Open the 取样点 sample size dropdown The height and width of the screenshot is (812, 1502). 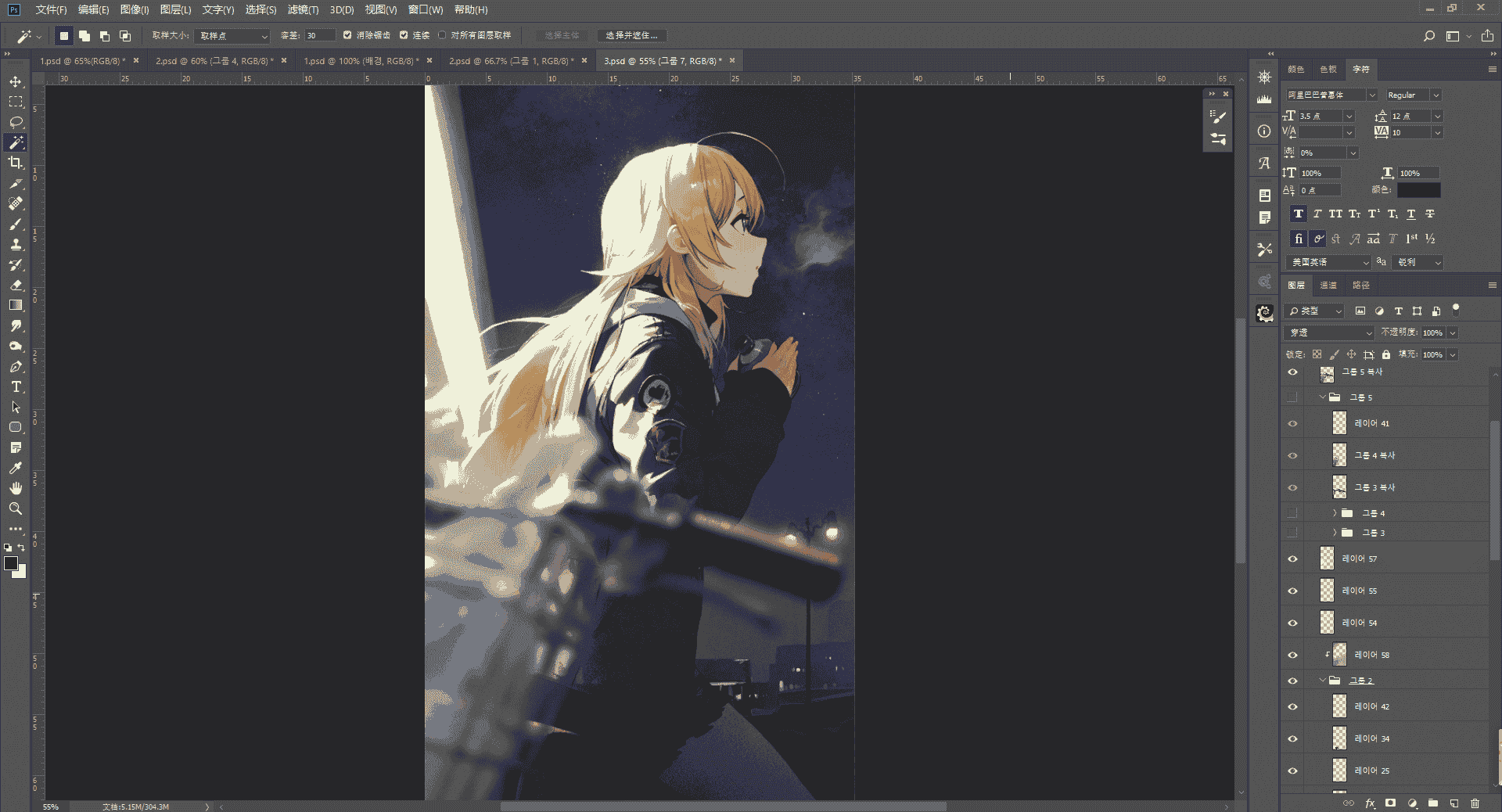pyautogui.click(x=232, y=36)
